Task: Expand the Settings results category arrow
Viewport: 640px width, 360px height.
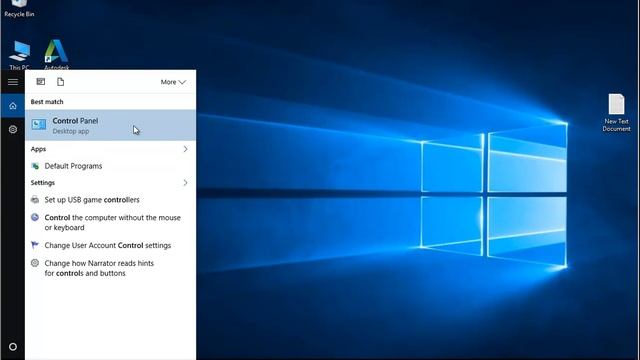Action: (185, 182)
